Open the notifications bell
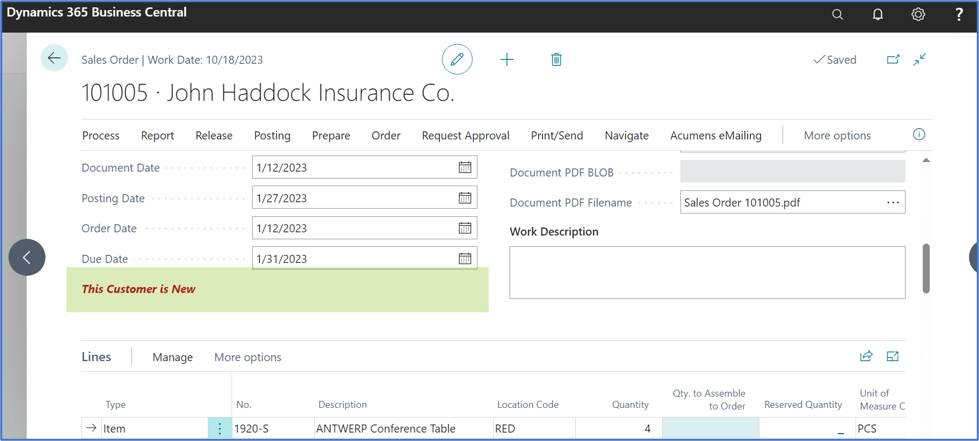Image resolution: width=979 pixels, height=441 pixels. [877, 15]
